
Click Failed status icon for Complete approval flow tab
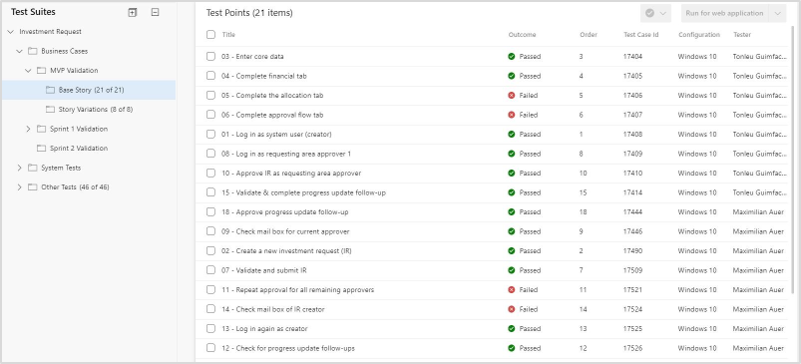point(511,115)
